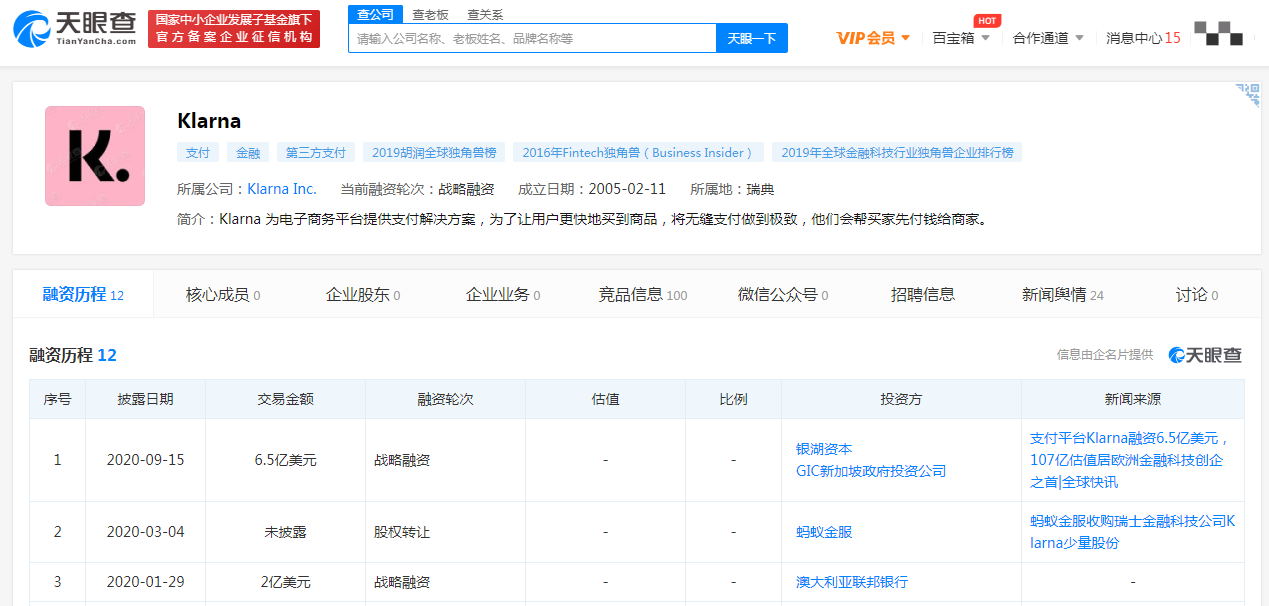The height and width of the screenshot is (606, 1269).
Task: Open the 新闻舆情 tab
Action: (x=1062, y=295)
